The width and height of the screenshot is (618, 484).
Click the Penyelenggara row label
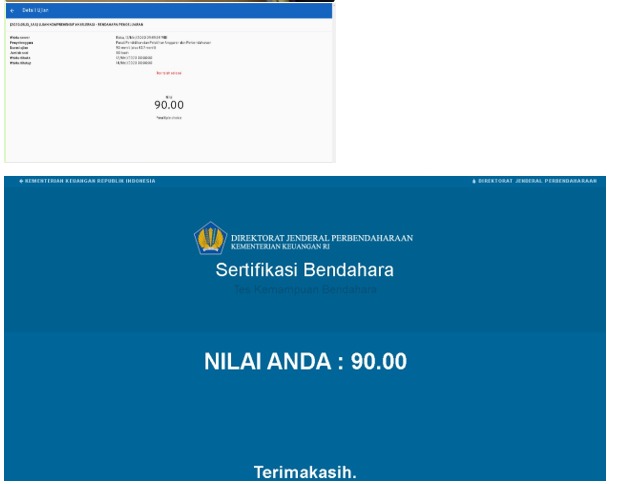pos(22,43)
